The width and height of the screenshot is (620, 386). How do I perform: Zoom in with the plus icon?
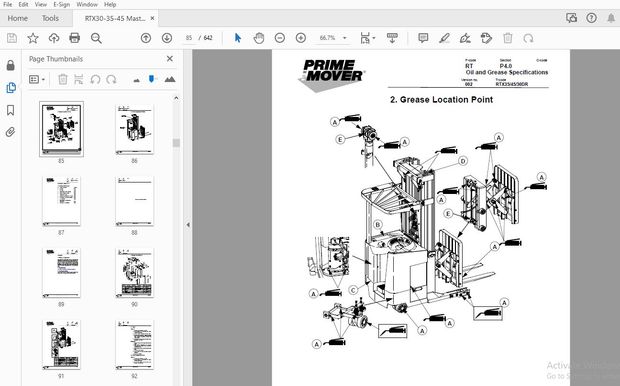tap(301, 38)
